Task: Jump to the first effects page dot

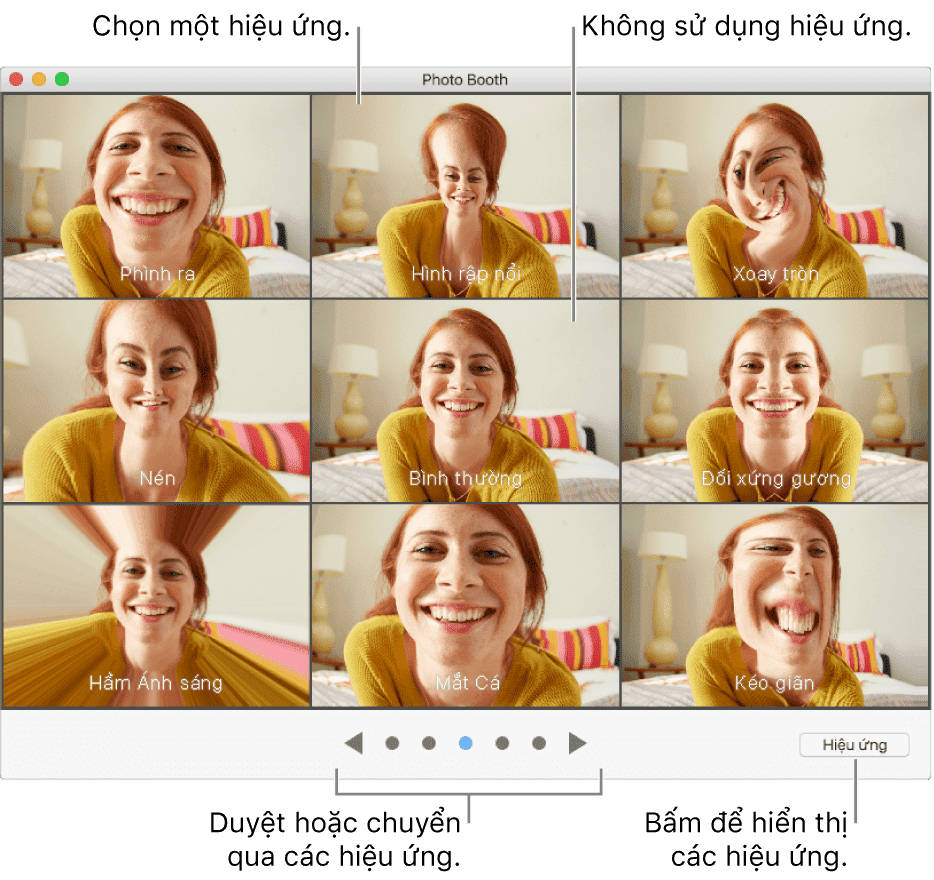Action: [x=392, y=743]
